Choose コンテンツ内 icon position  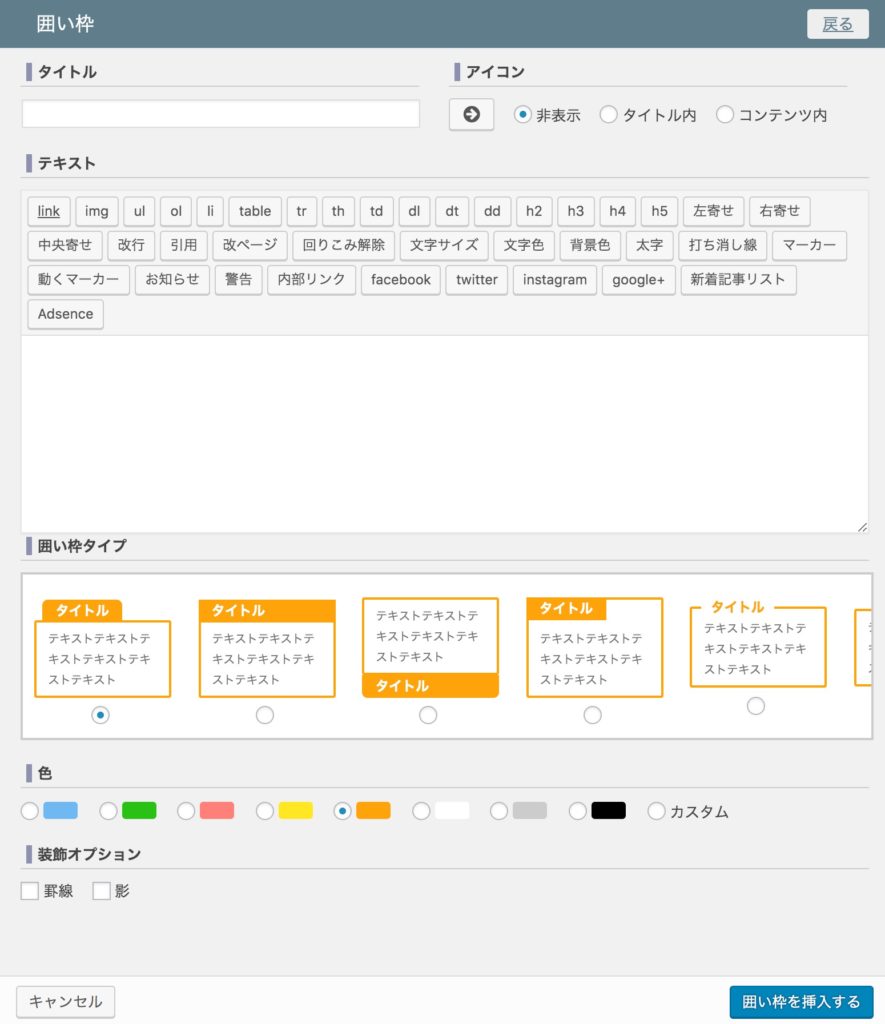[723, 115]
